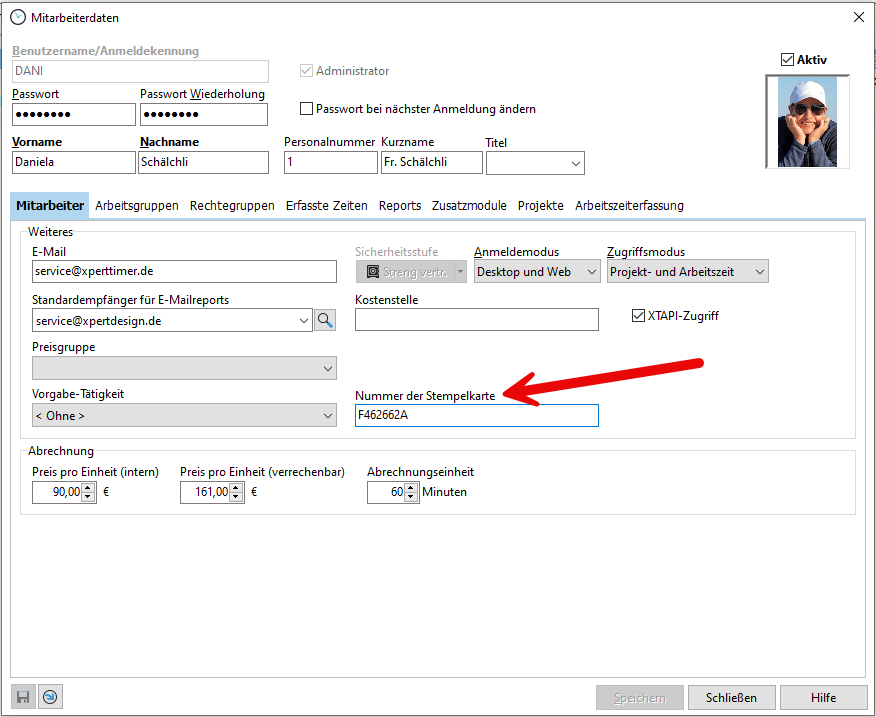Uncheck the XTAPI-Zugriff checkbox

pyautogui.click(x=639, y=316)
